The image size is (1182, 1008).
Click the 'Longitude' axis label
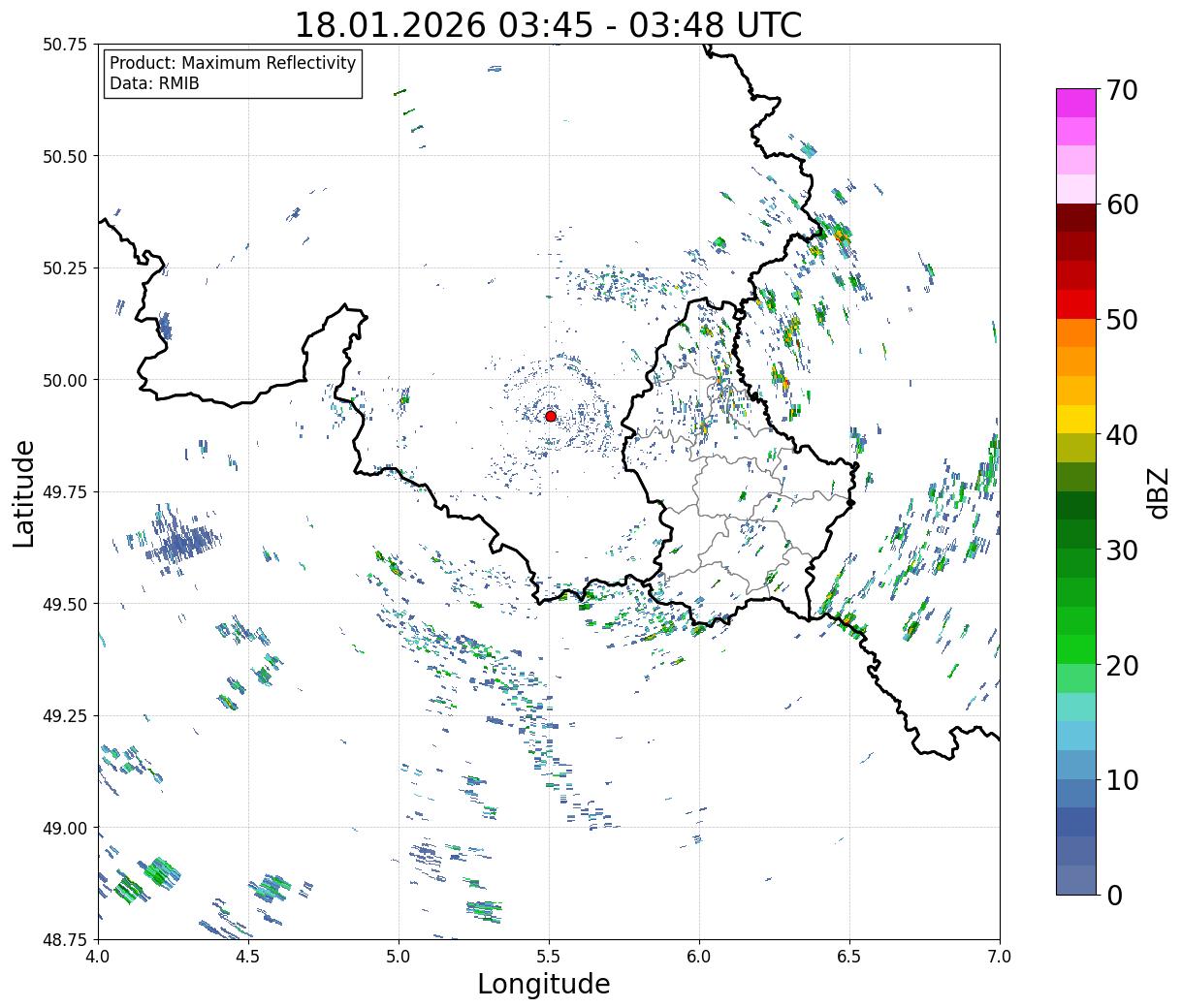point(544,984)
